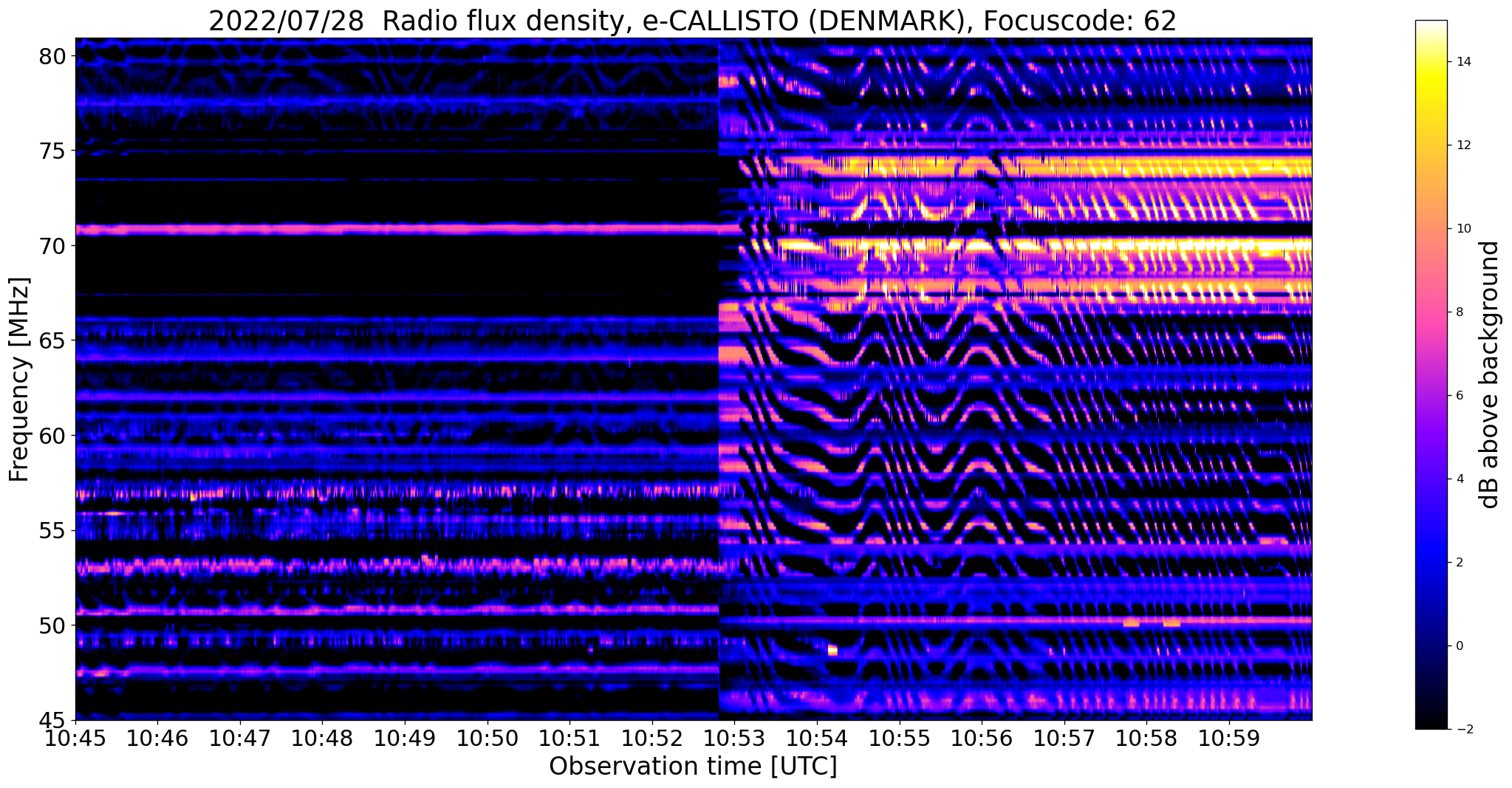Image resolution: width=1512 pixels, height=788 pixels.
Task: Click the 10:56 time tick label
Action: point(982,738)
